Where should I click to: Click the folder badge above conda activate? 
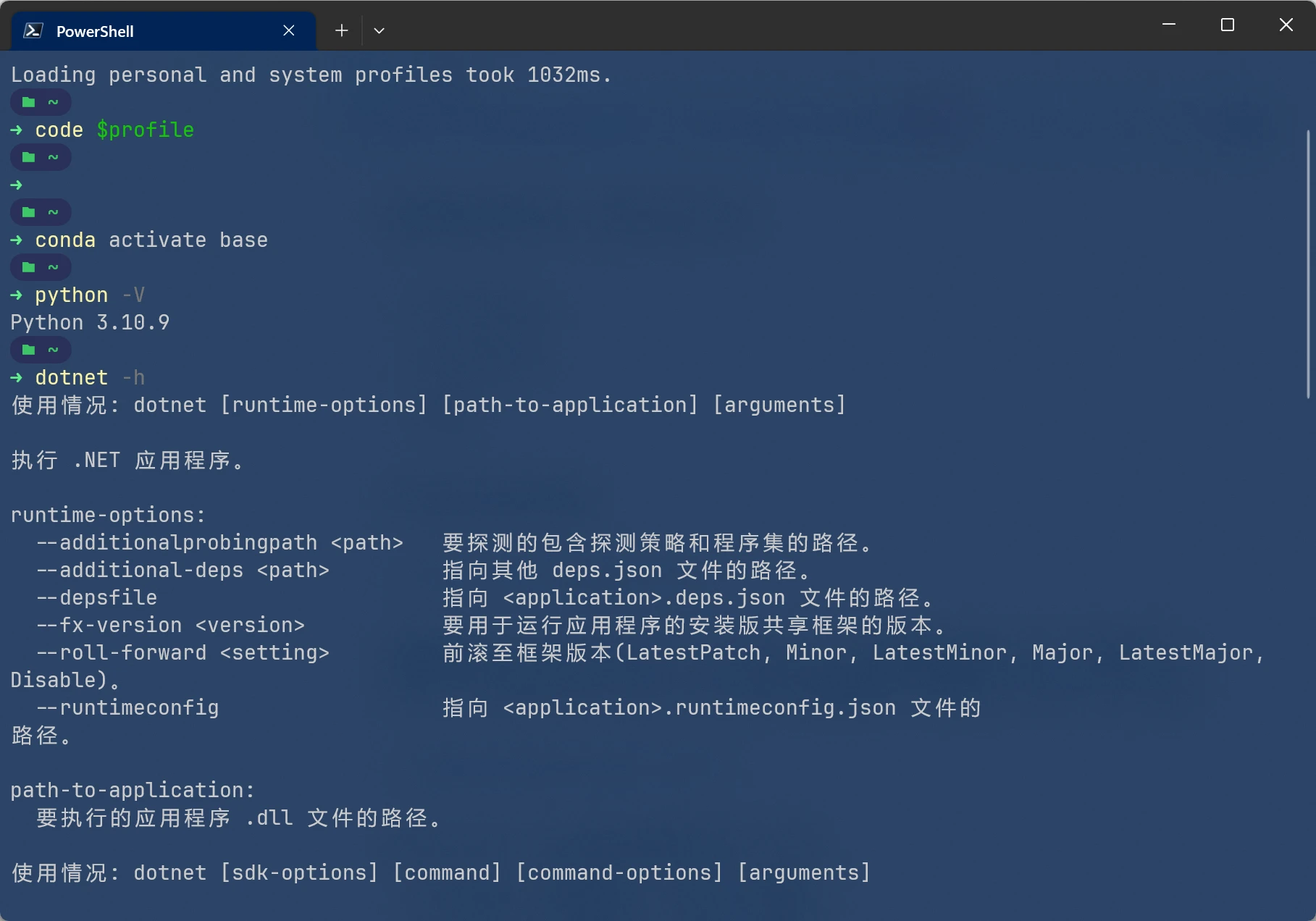click(41, 212)
